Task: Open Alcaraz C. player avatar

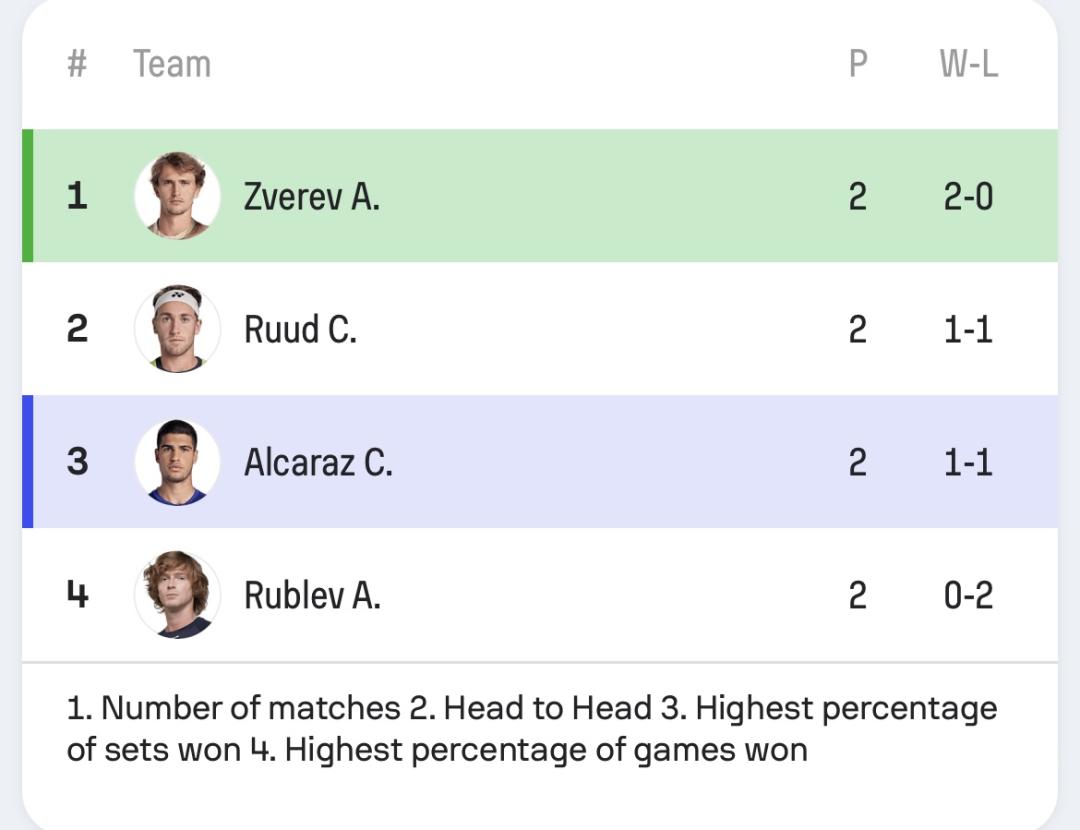Action: tap(177, 461)
